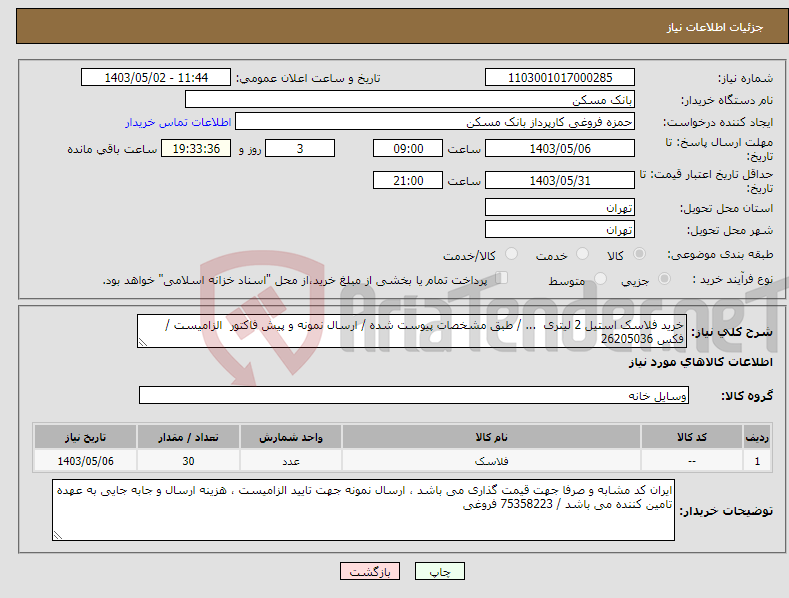Viewport: 789px width, 598px height.
Task: Click the resize handle of buyer notes textarea
Action: 57,536
